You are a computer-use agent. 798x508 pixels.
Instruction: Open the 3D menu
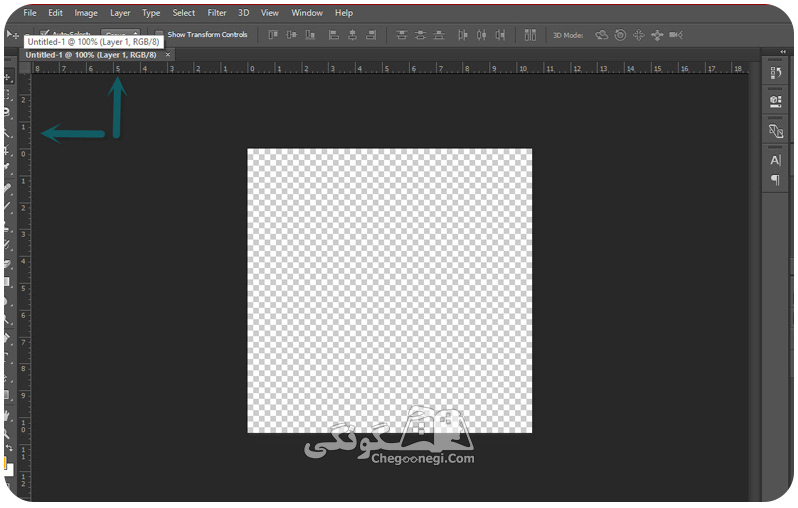244,13
